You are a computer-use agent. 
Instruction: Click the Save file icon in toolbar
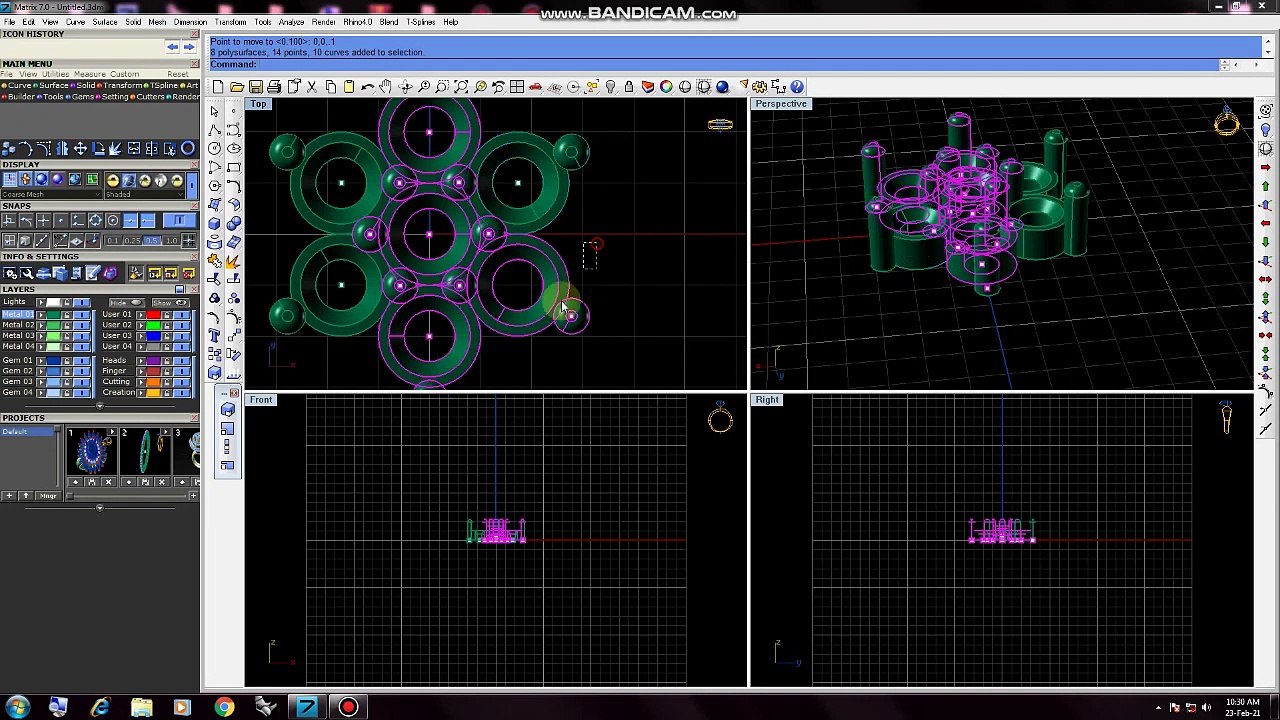pyautogui.click(x=256, y=87)
